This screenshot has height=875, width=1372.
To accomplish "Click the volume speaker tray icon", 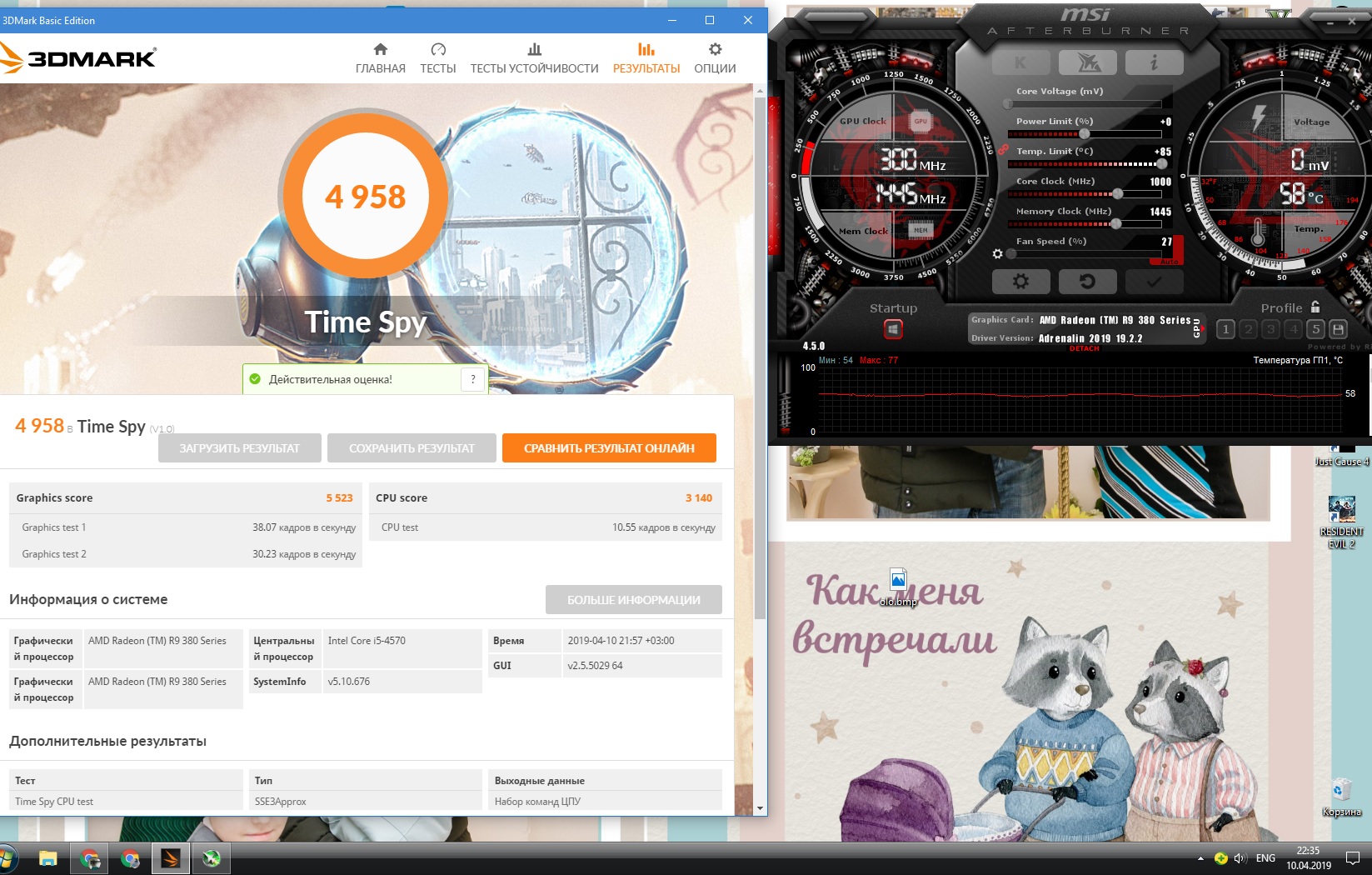I will (1240, 858).
